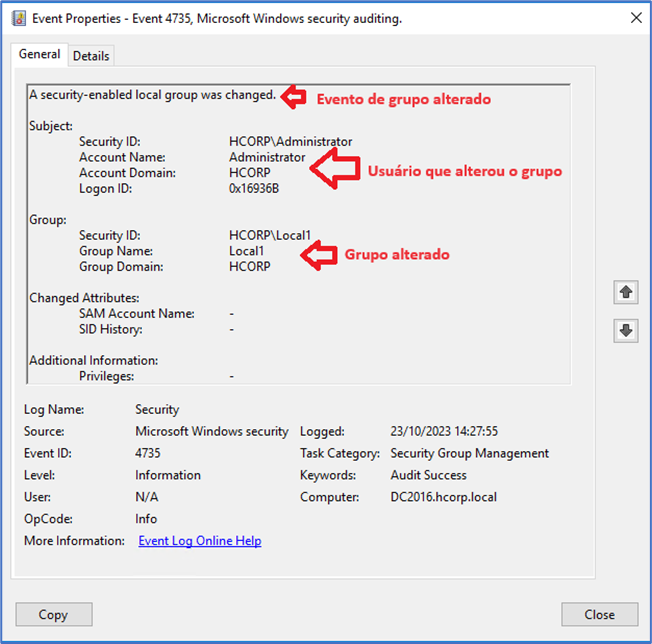The image size is (652, 644).
Task: Click the 'security-enabled local group was changed' text
Action: (152, 95)
